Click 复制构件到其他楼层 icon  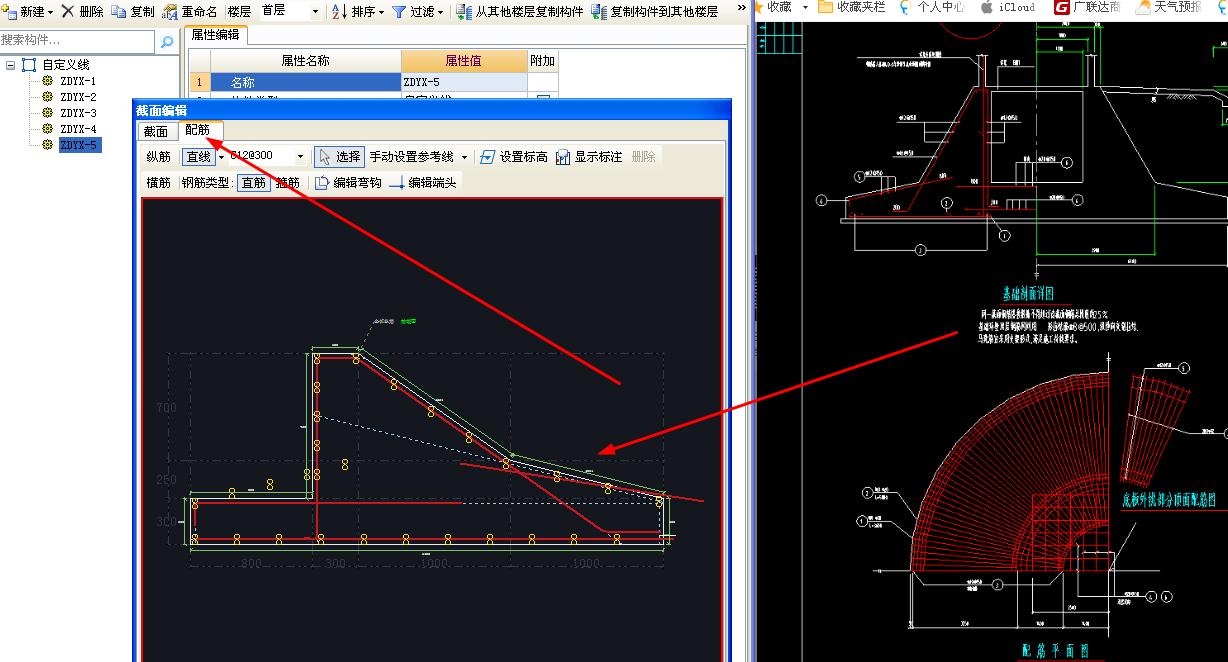click(x=599, y=12)
